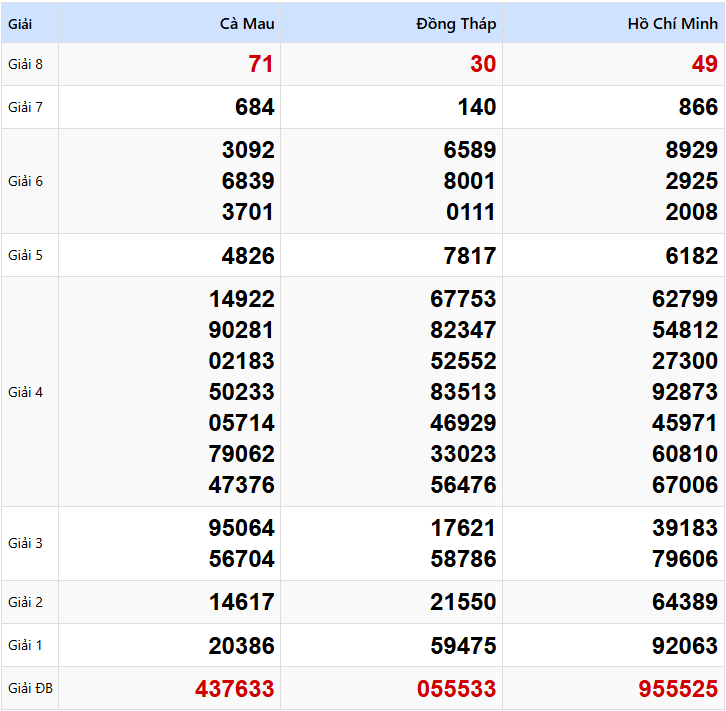Click the number 79062 in Giải 4

[x=242, y=454]
